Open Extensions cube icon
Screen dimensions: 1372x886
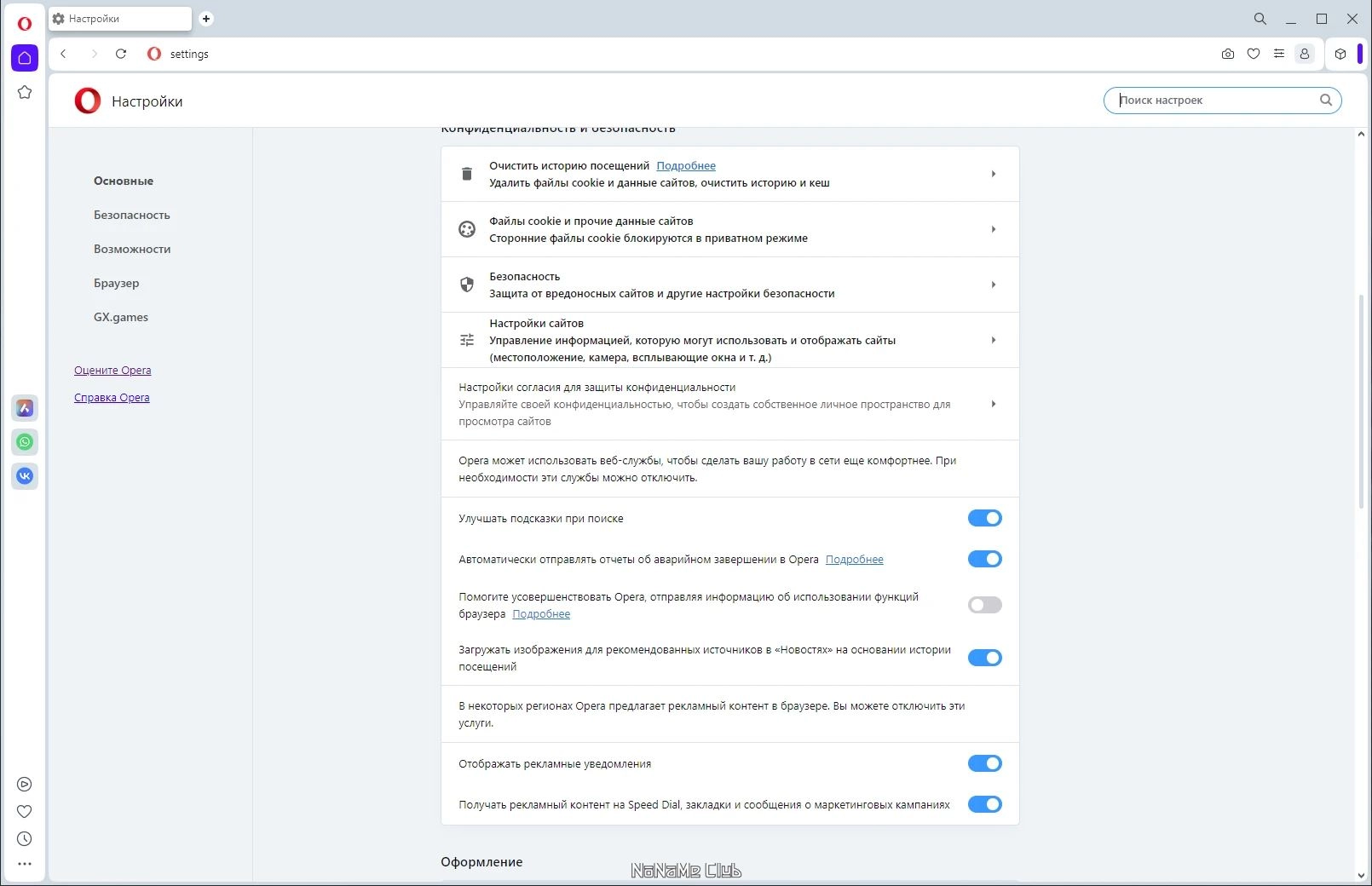1340,54
